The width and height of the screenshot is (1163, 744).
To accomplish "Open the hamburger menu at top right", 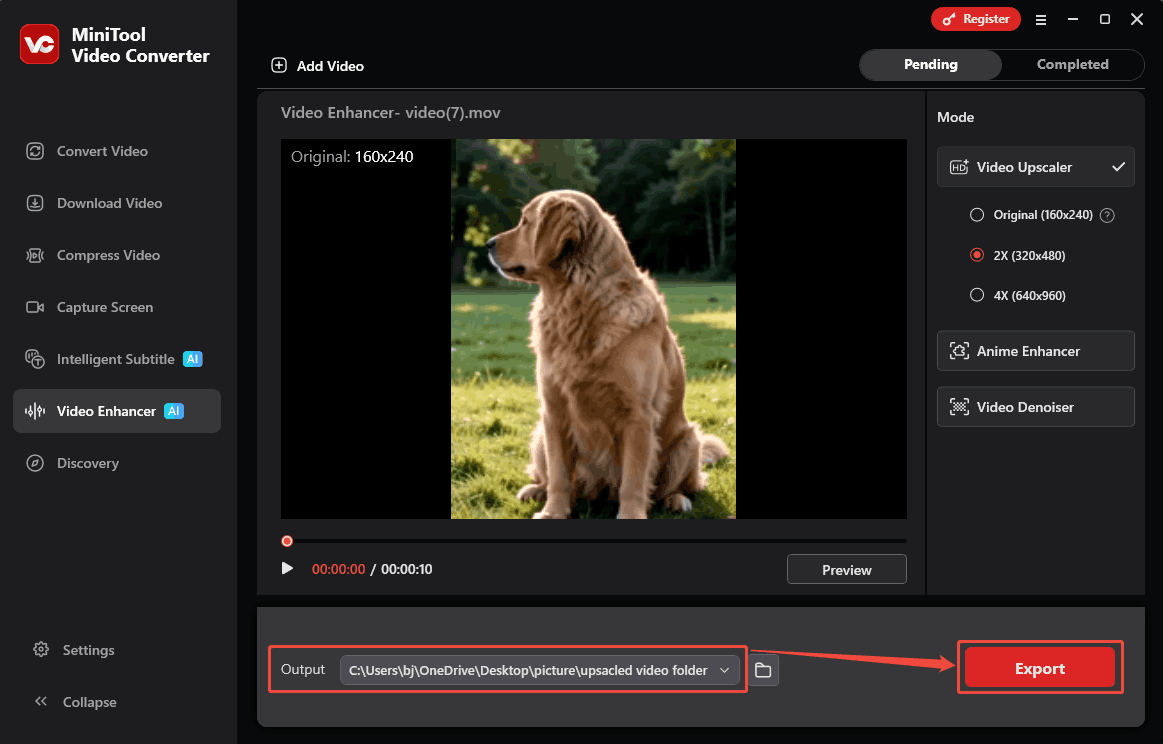I will tap(1041, 19).
